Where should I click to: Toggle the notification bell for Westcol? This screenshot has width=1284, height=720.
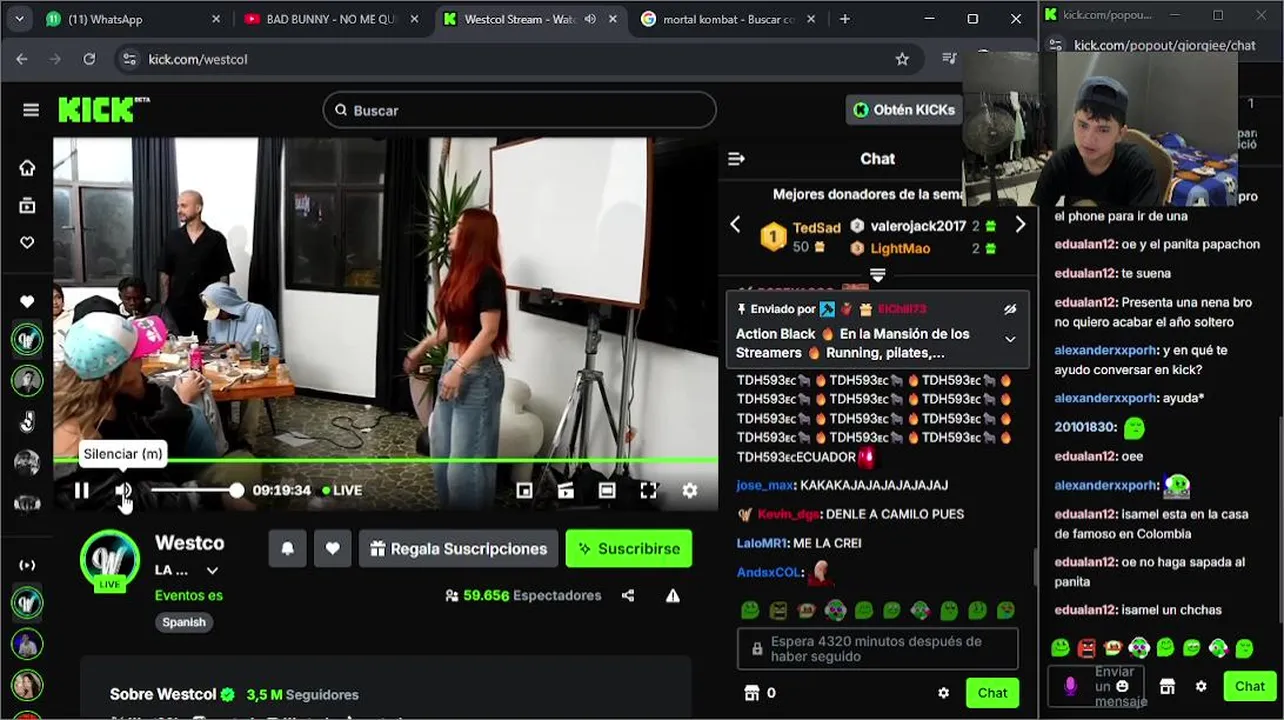(287, 548)
